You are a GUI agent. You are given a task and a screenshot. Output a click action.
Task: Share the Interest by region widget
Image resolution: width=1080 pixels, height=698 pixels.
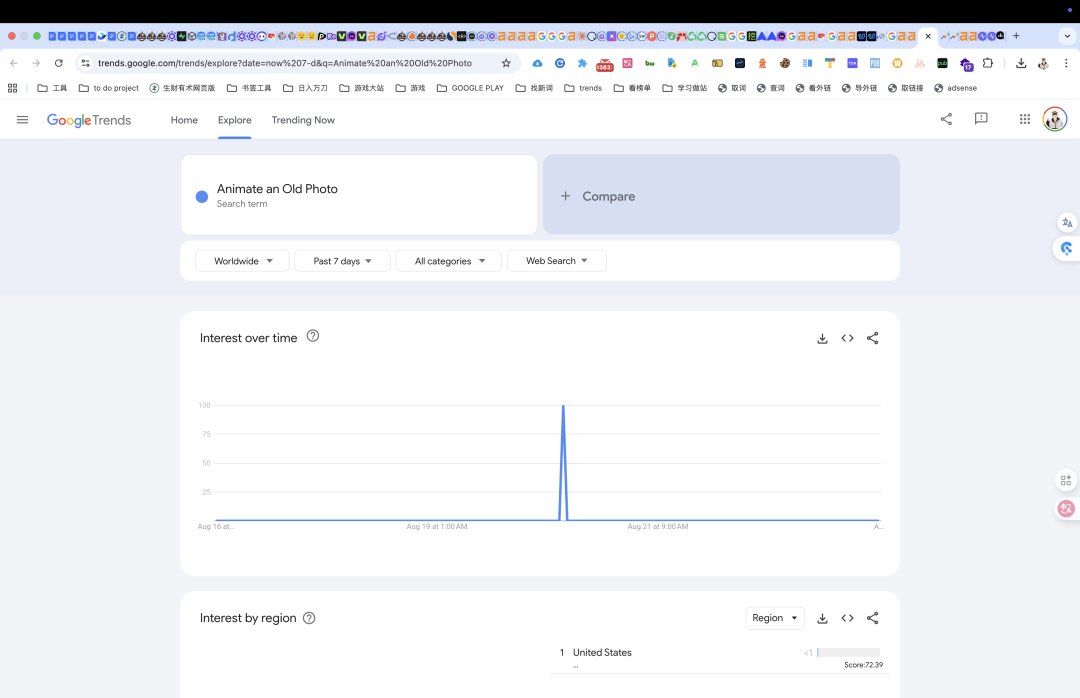pos(873,618)
